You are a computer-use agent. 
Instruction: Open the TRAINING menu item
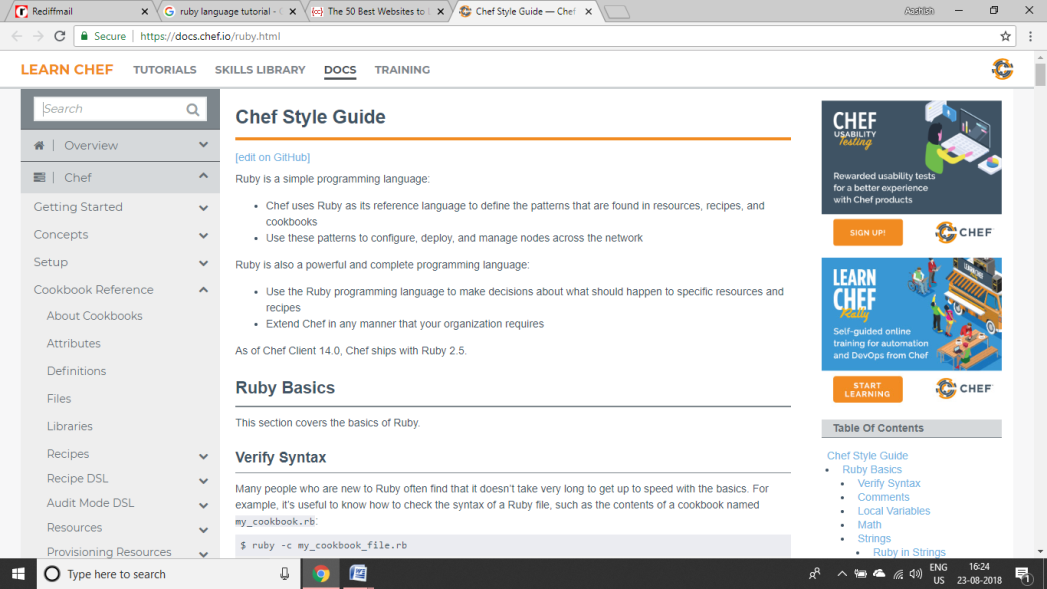pyautogui.click(x=402, y=69)
